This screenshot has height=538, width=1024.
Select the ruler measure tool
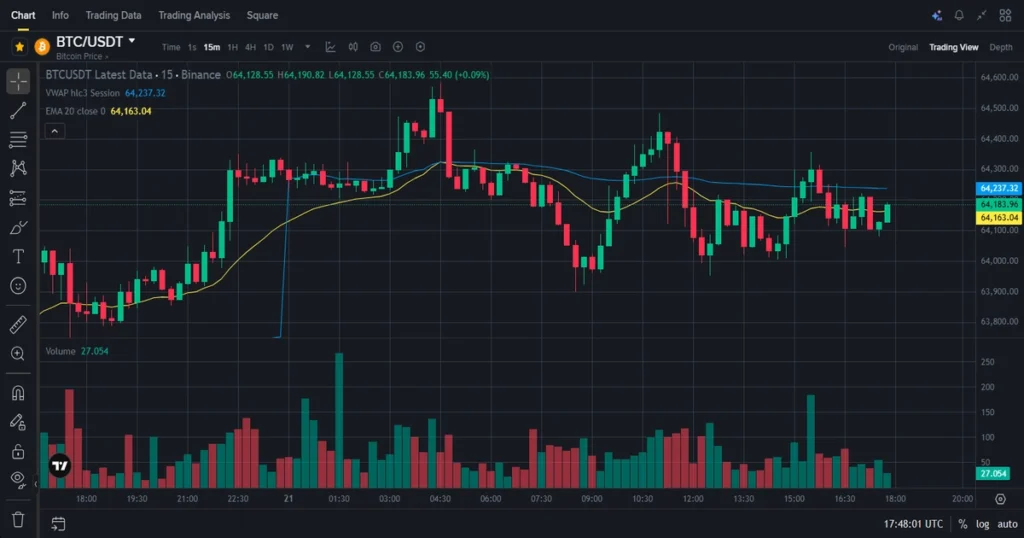[x=18, y=324]
